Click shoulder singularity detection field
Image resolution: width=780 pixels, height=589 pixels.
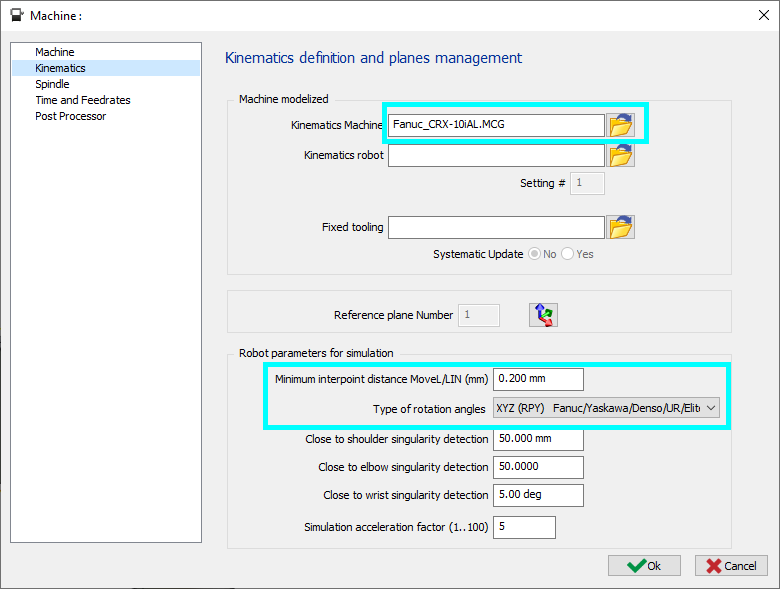coord(538,439)
